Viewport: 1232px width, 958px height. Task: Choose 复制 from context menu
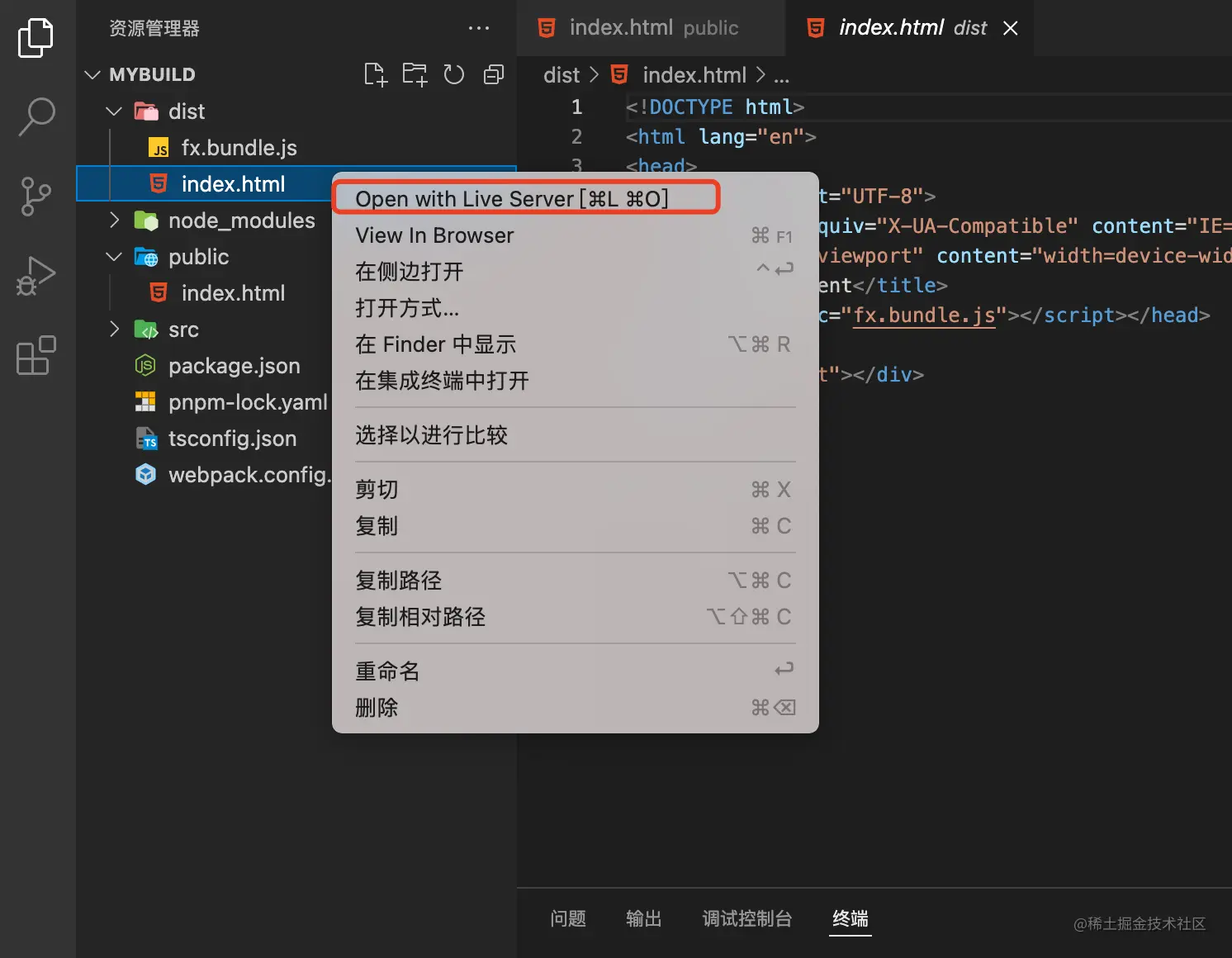(575, 526)
